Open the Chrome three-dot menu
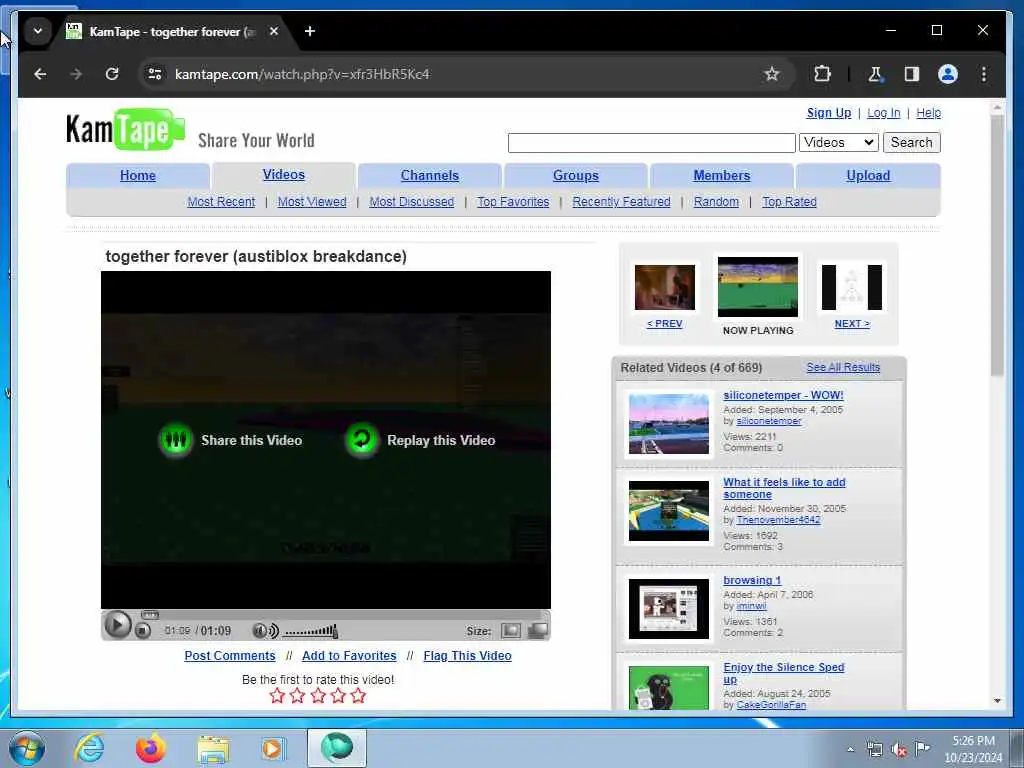 pos(984,74)
